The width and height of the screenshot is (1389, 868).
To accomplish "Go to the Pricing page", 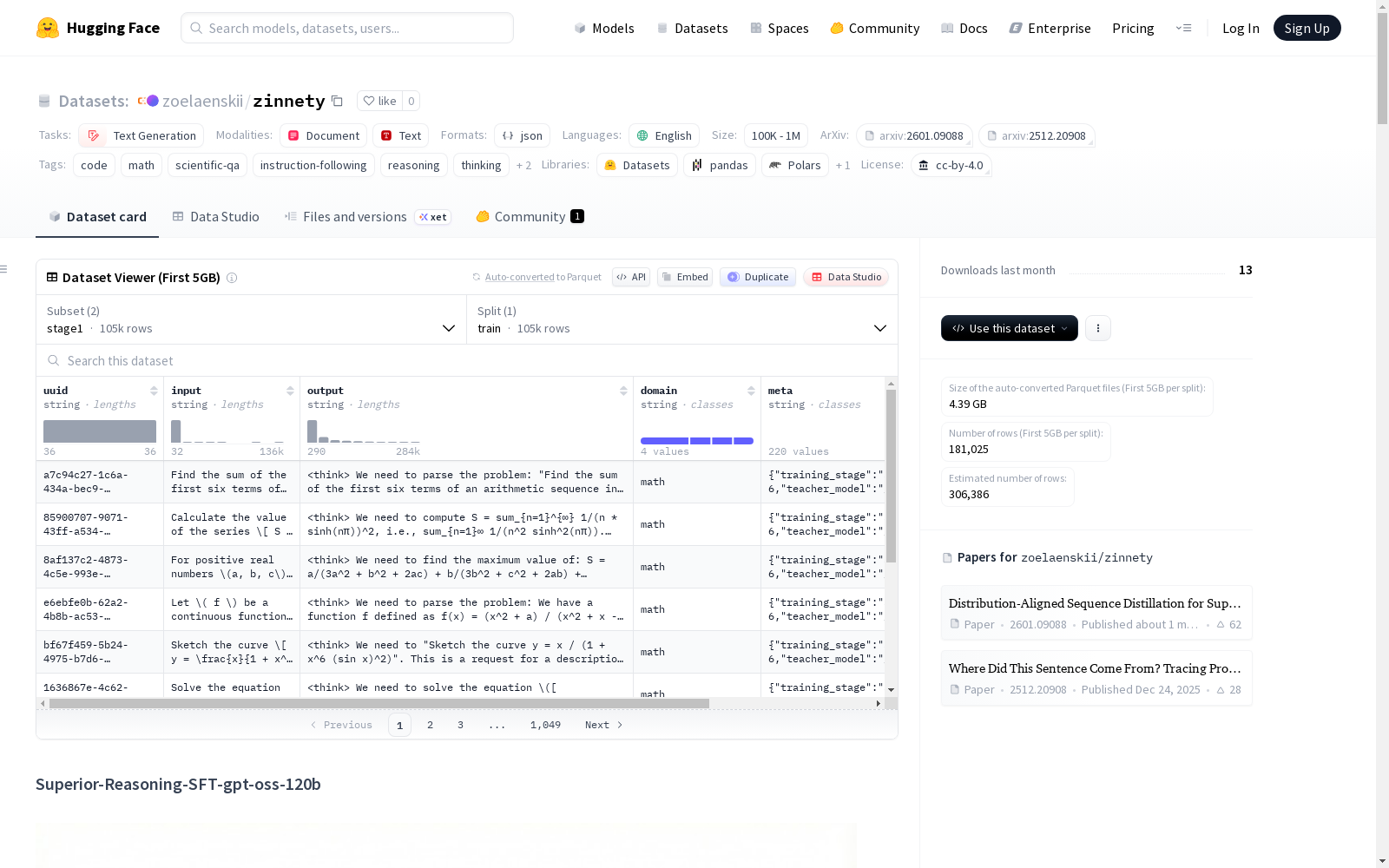I will click(x=1133, y=28).
